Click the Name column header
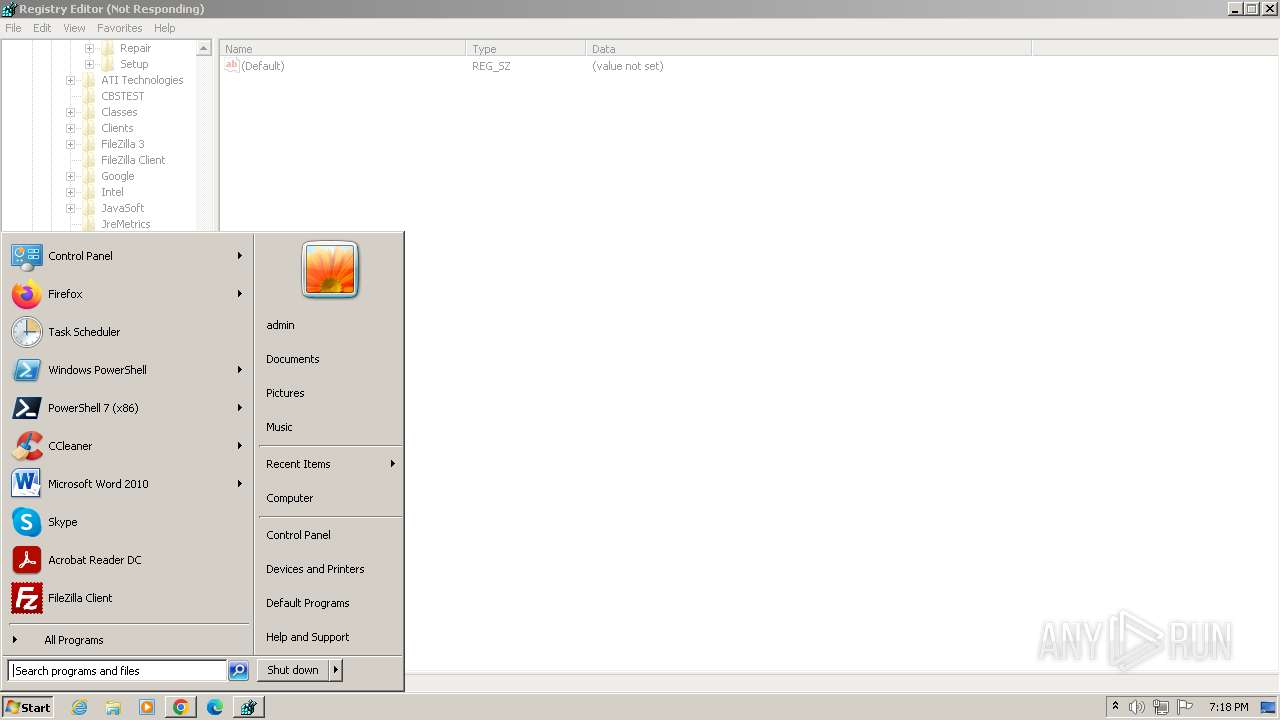Viewport: 1280px width, 720px height. tap(342, 49)
